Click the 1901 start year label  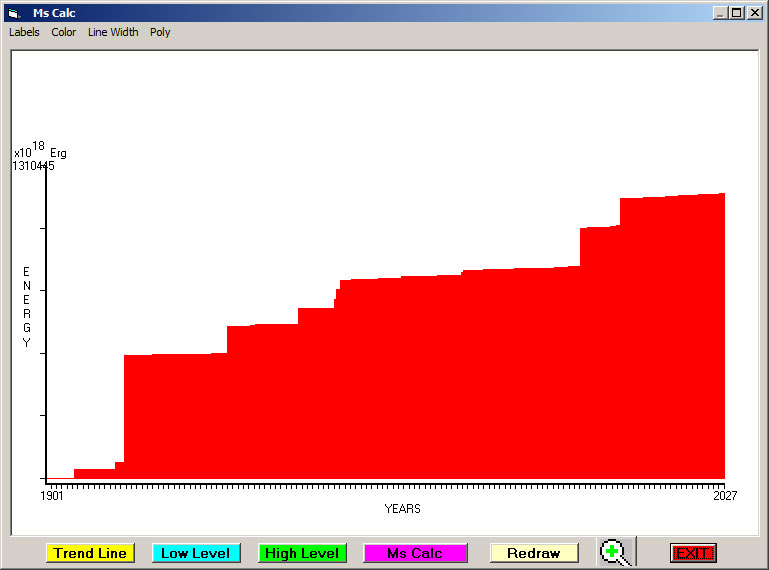tap(52, 495)
